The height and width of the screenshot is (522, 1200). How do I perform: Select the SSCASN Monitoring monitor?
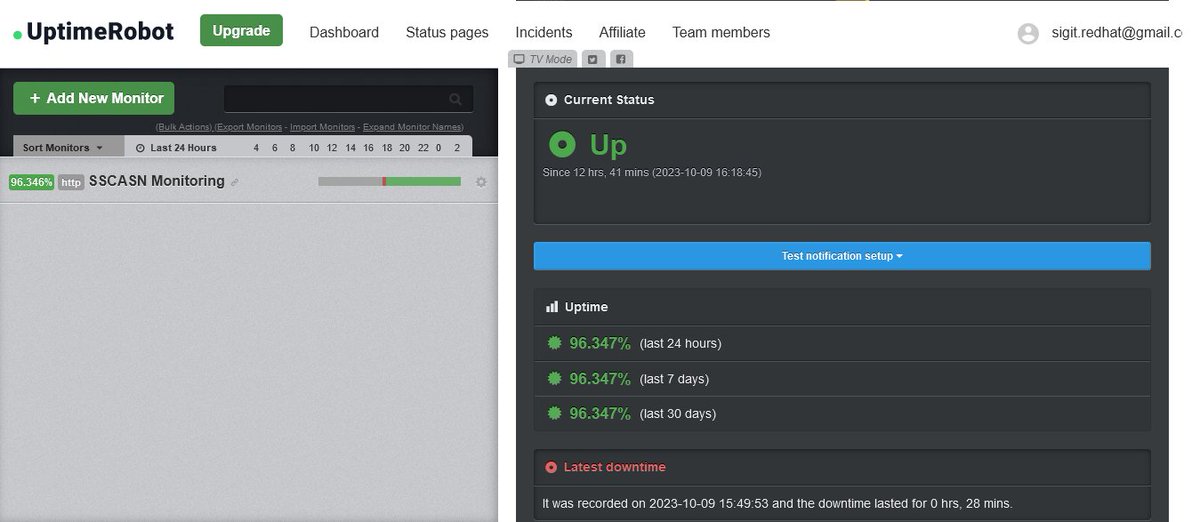pos(157,181)
